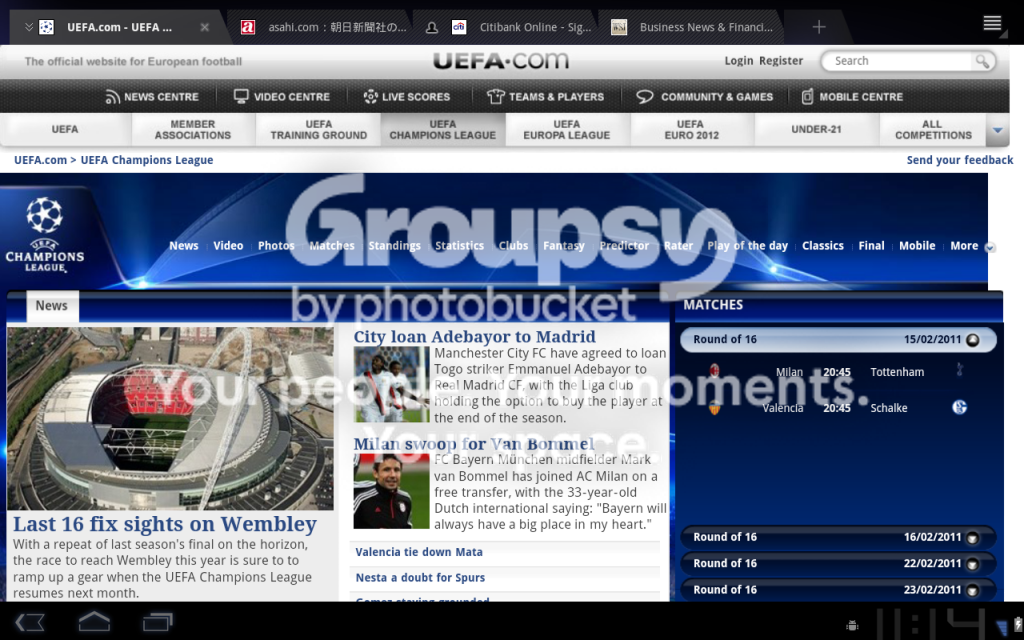This screenshot has width=1024, height=640.
Task: Open the Wembley stadium photo
Action: (170, 418)
